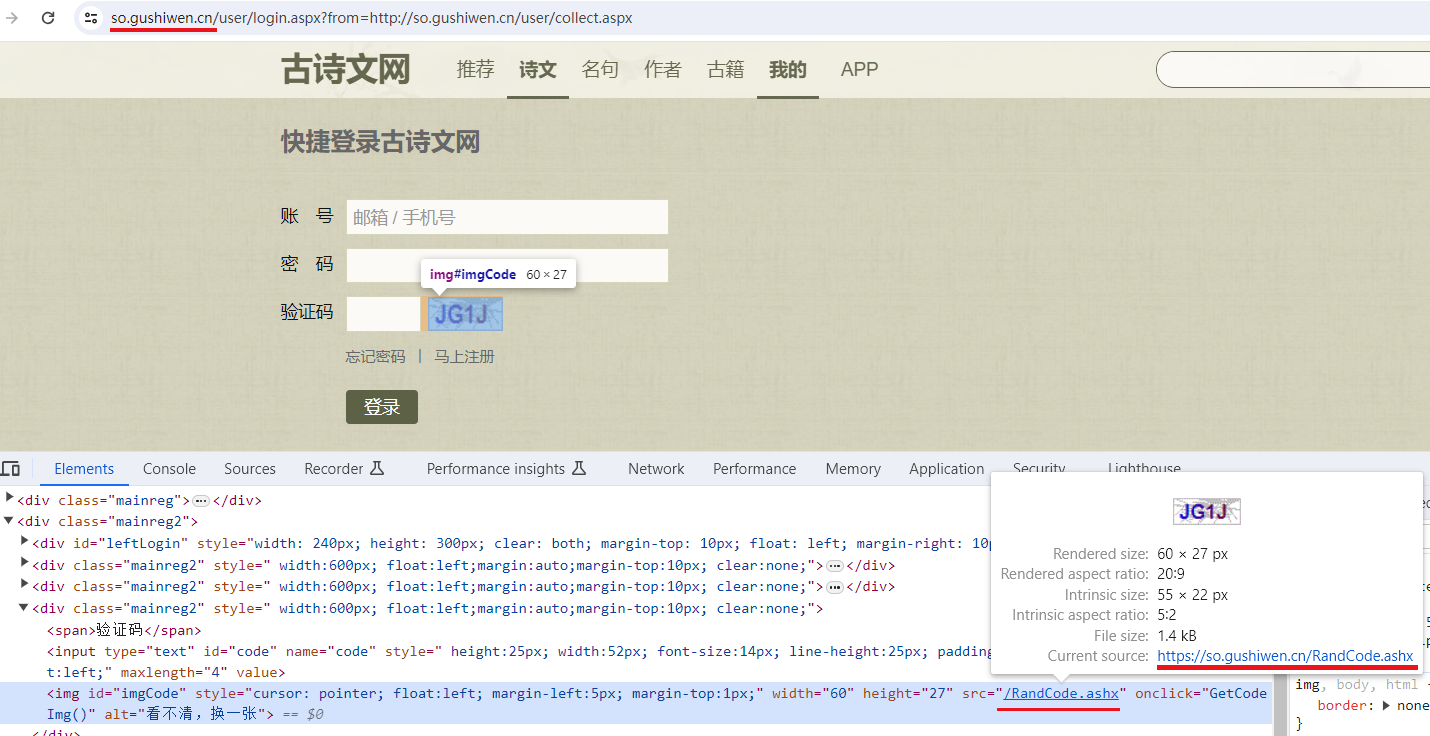
Task: Go to the 作者 section
Action: coord(663,69)
